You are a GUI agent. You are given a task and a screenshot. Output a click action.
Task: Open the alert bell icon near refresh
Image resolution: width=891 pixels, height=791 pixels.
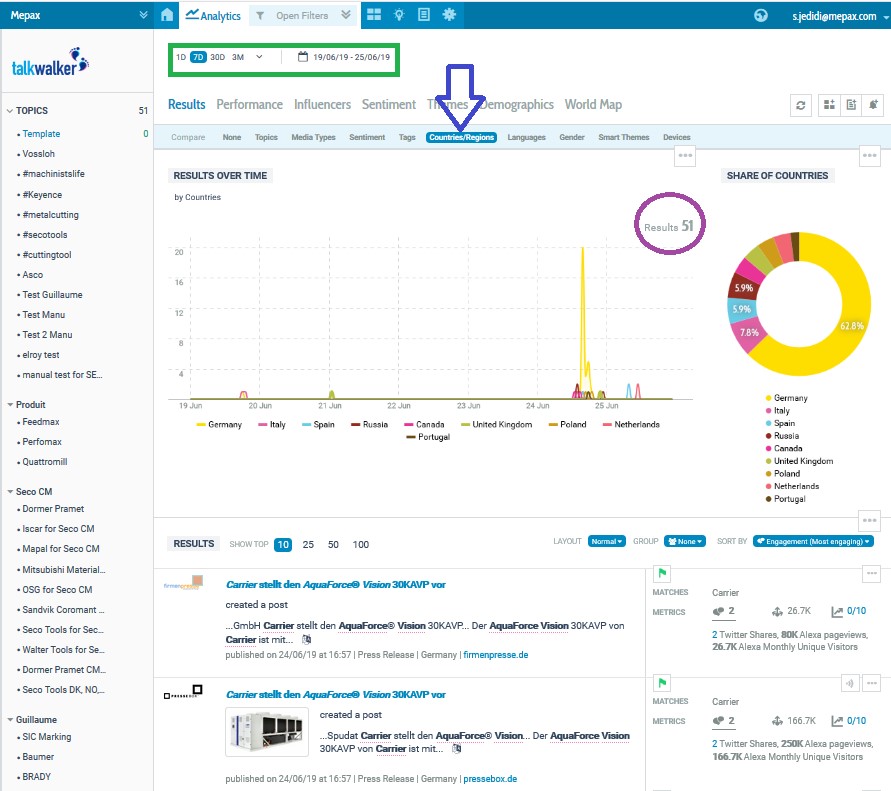coord(875,105)
